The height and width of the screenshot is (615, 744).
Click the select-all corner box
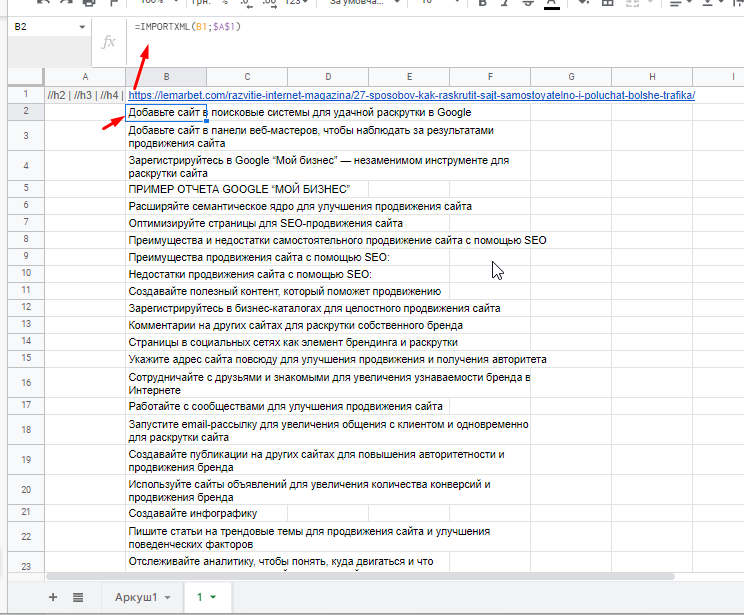(23, 77)
